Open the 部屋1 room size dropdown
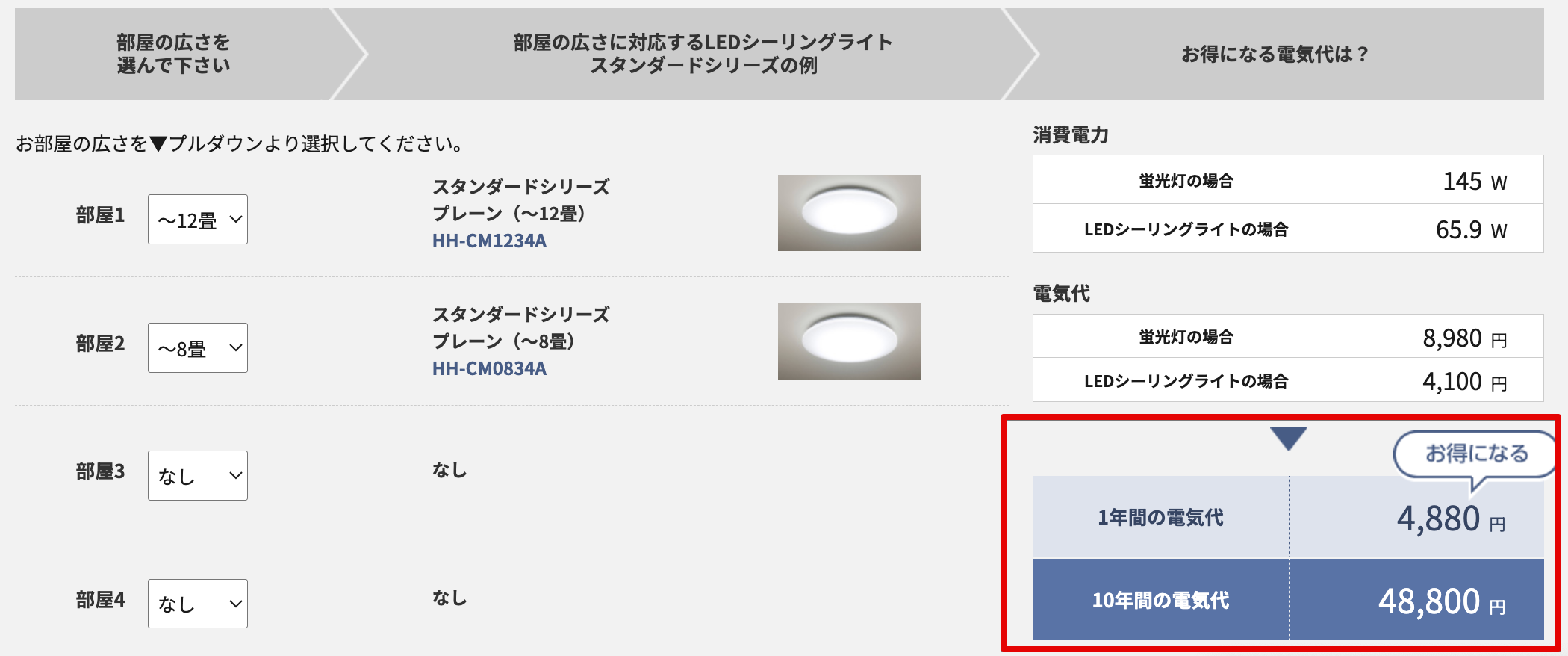The image size is (1568, 656). (x=198, y=220)
